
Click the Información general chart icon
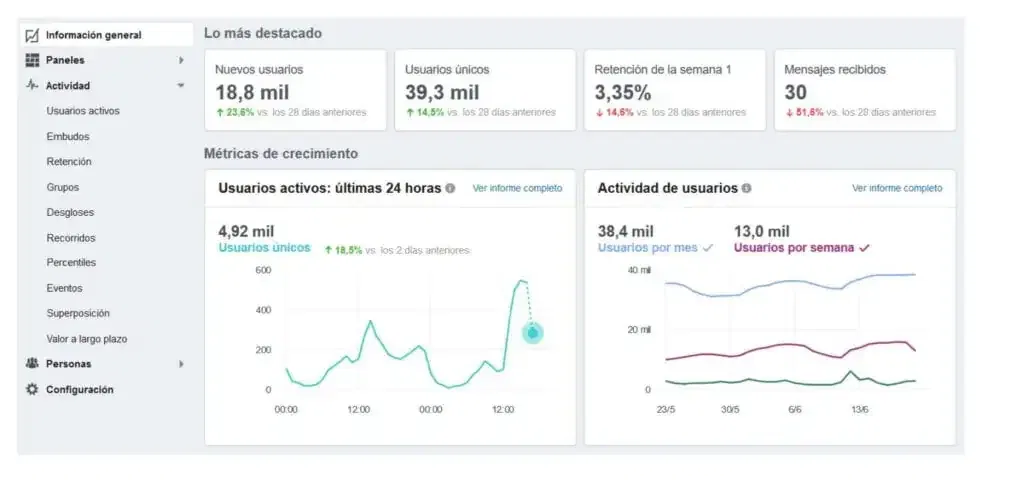pos(32,35)
